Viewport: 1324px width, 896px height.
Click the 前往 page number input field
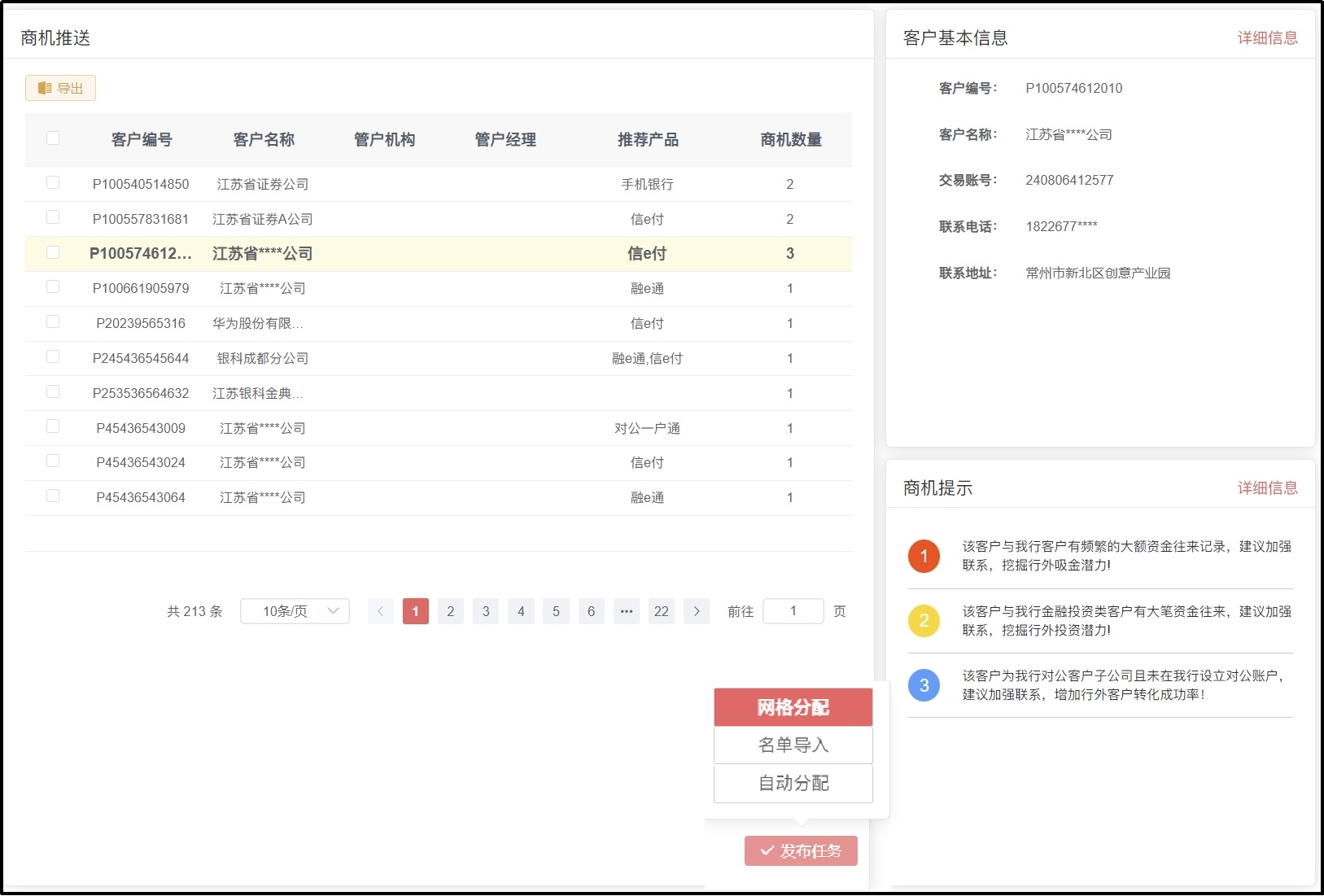pos(793,611)
